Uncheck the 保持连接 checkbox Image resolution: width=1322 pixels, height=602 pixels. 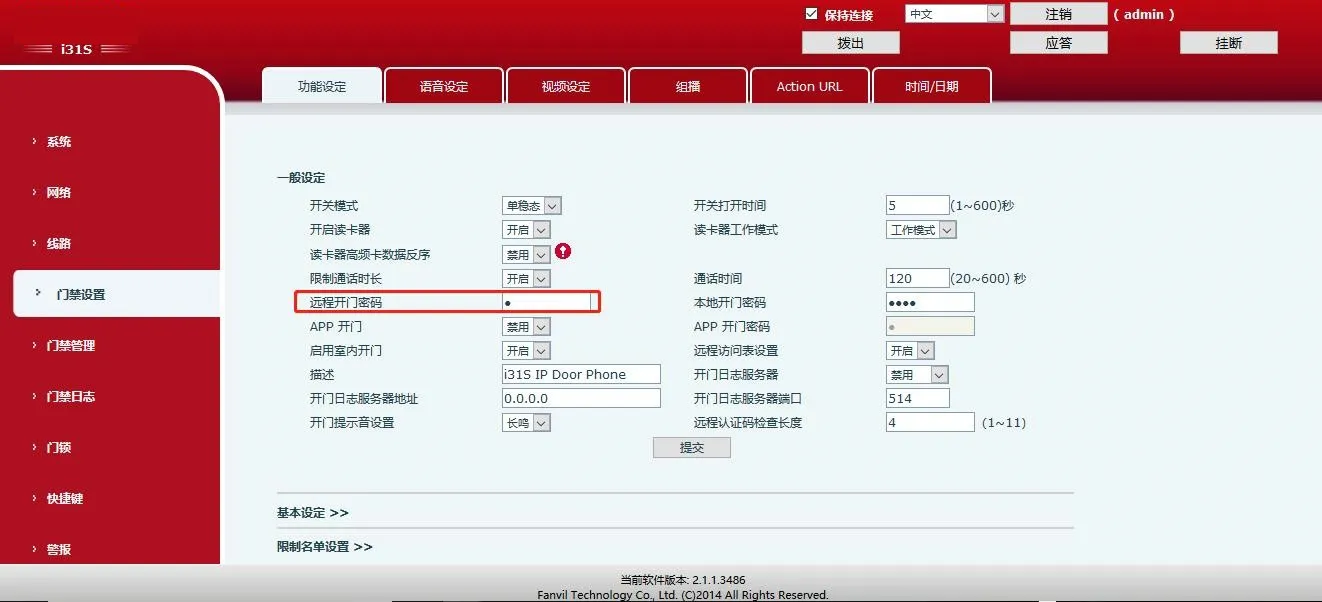(x=813, y=13)
